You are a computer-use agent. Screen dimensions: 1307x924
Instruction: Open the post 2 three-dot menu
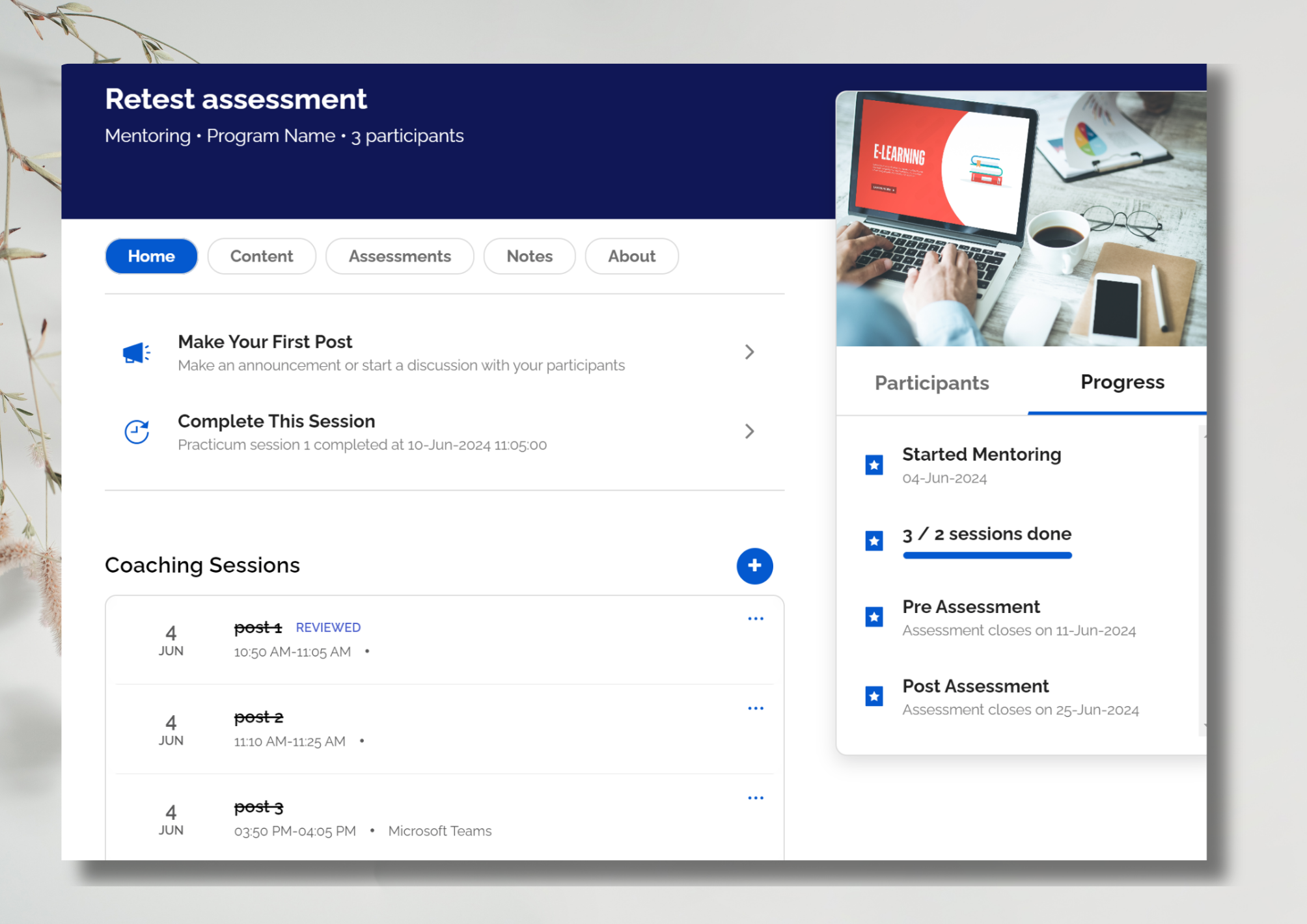point(755,708)
